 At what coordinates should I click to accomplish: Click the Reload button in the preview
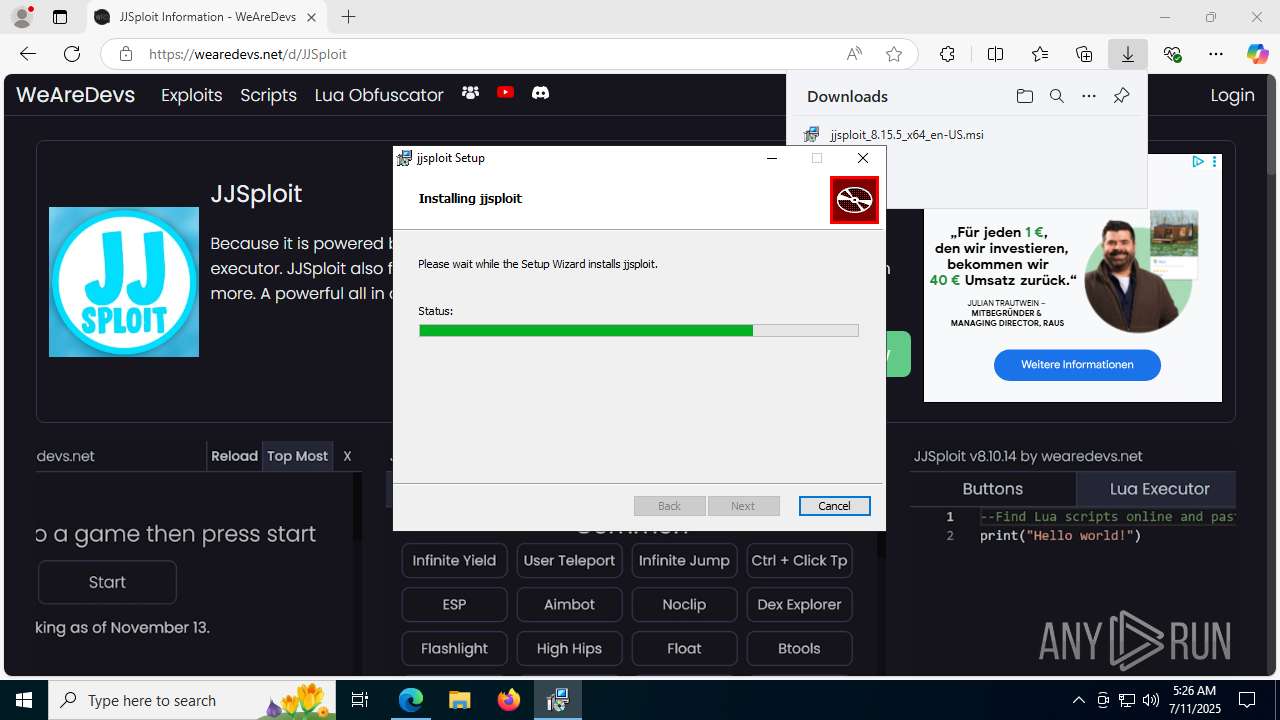[234, 456]
